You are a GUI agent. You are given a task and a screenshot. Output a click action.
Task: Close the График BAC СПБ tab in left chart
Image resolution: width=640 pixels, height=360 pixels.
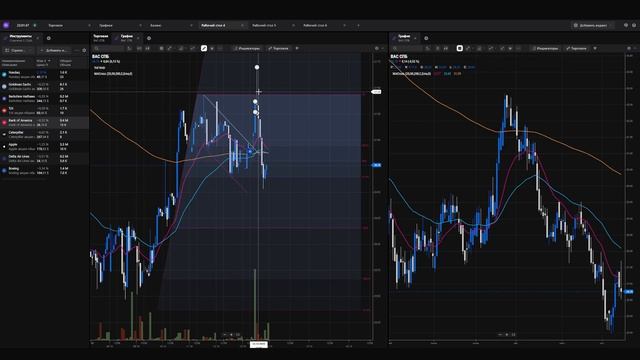pos(138,38)
